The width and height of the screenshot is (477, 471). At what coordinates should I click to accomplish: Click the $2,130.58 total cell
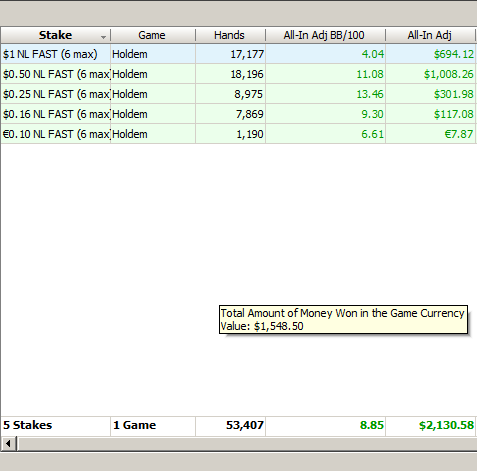point(430,425)
